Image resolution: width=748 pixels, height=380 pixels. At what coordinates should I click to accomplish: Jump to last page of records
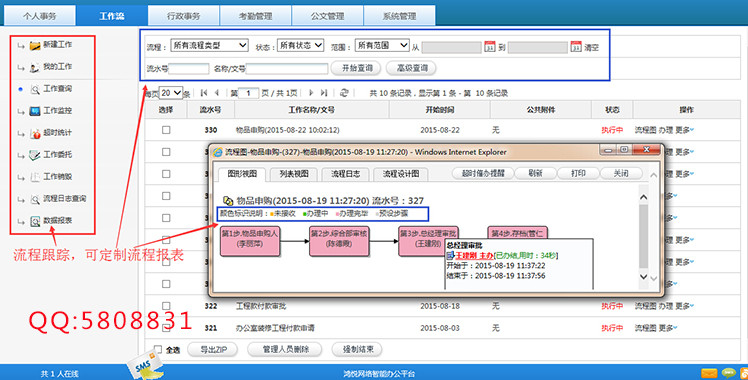pyautogui.click(x=324, y=93)
